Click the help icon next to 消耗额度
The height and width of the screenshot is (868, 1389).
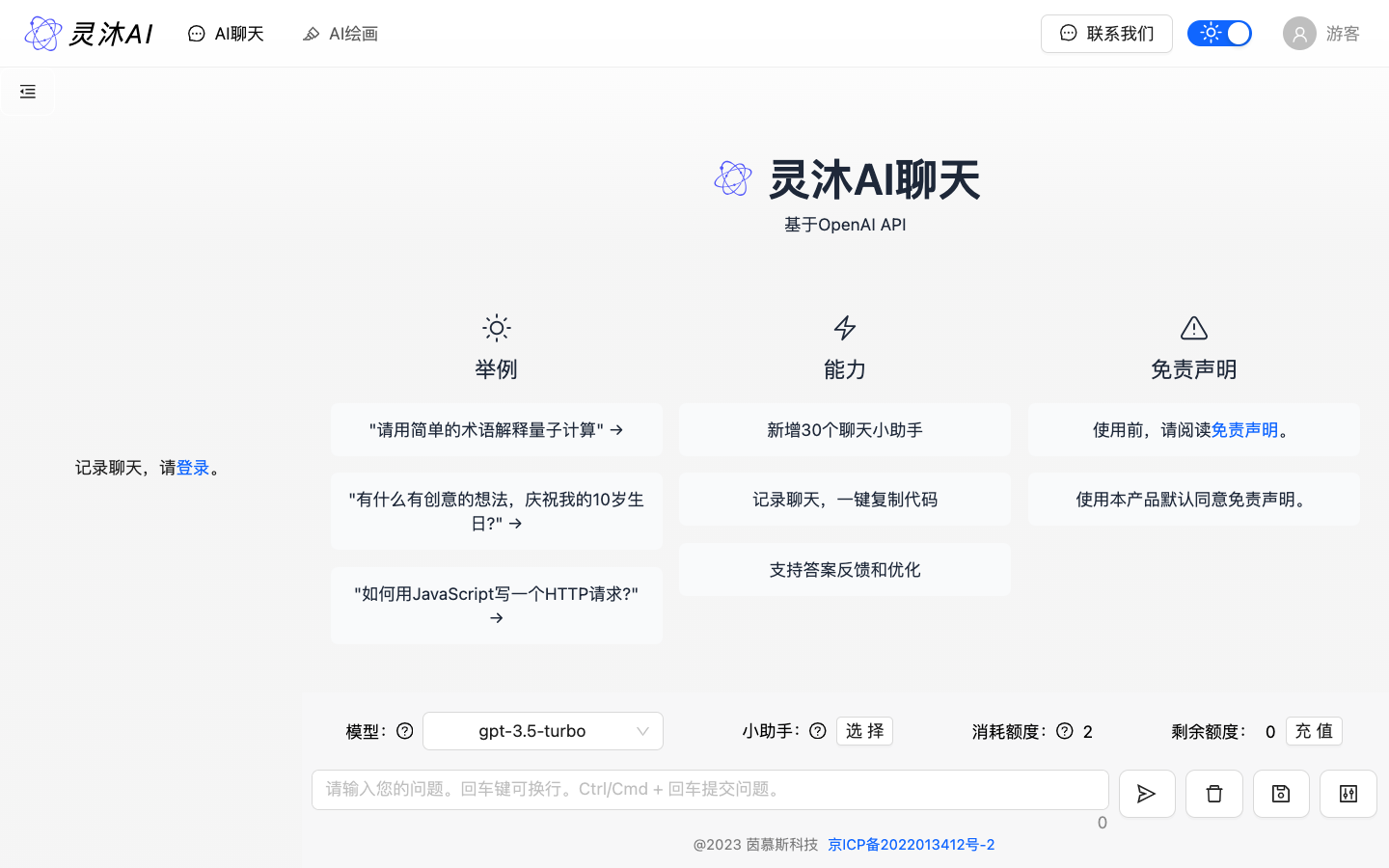1064,731
